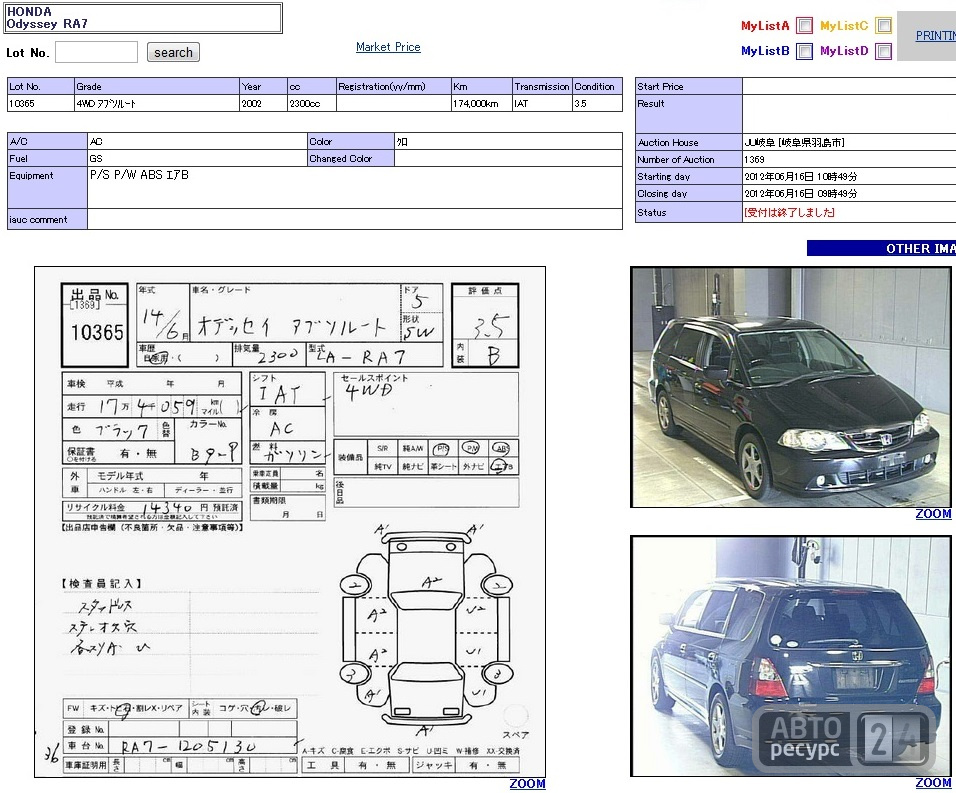956x793 pixels.
Task: Click ZOOM under the auction sheet
Action: click(x=527, y=784)
